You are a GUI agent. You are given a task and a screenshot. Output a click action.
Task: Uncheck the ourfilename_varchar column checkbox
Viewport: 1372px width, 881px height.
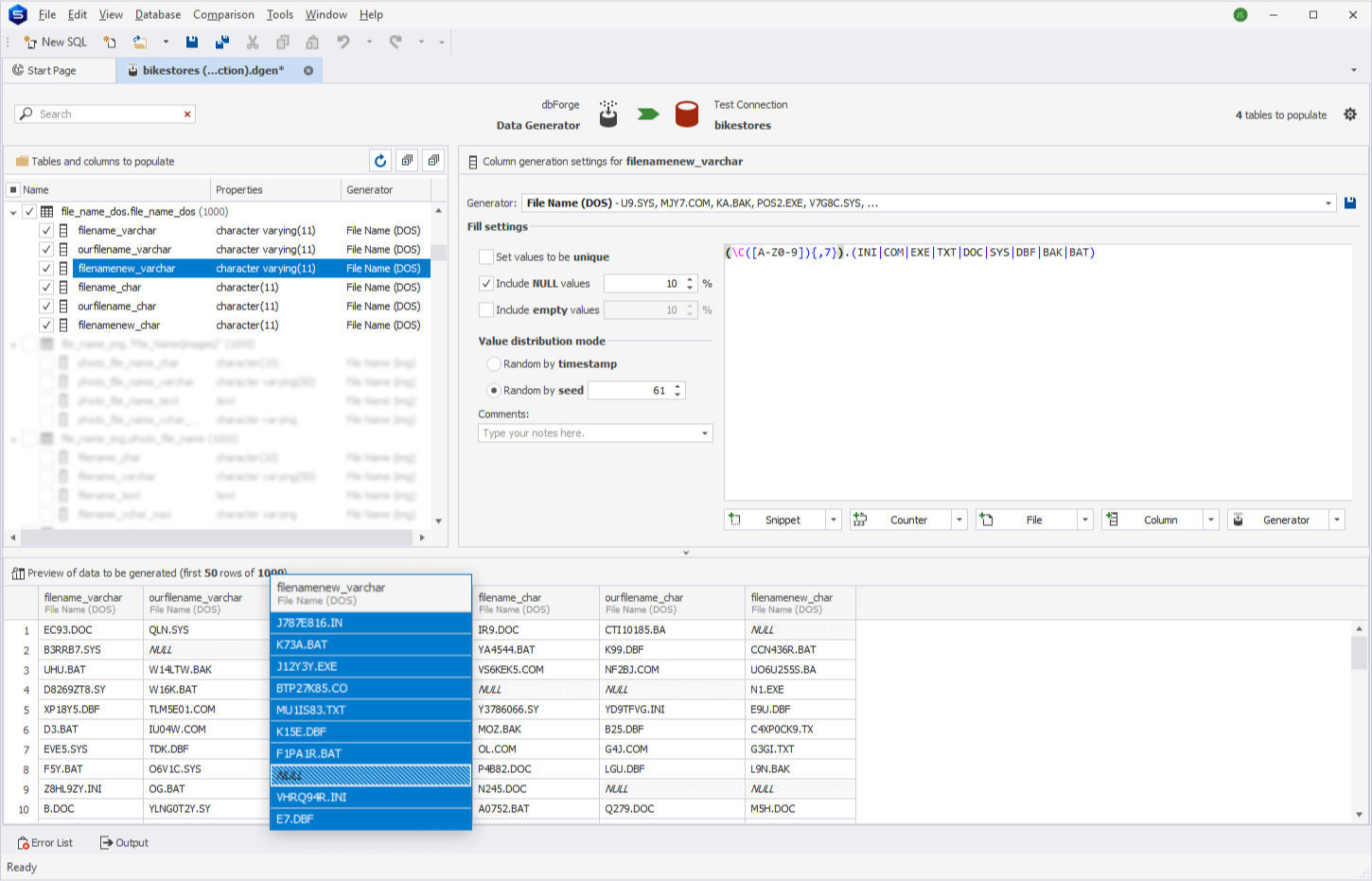(x=45, y=250)
